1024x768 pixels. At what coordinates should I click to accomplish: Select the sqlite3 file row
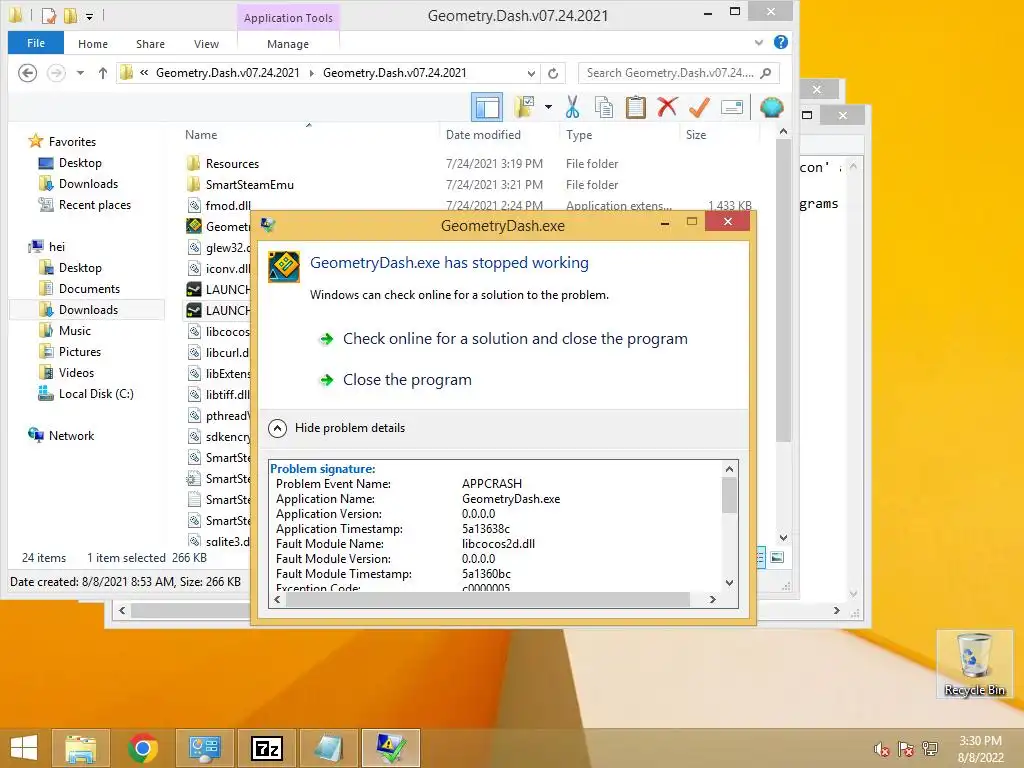(x=218, y=541)
